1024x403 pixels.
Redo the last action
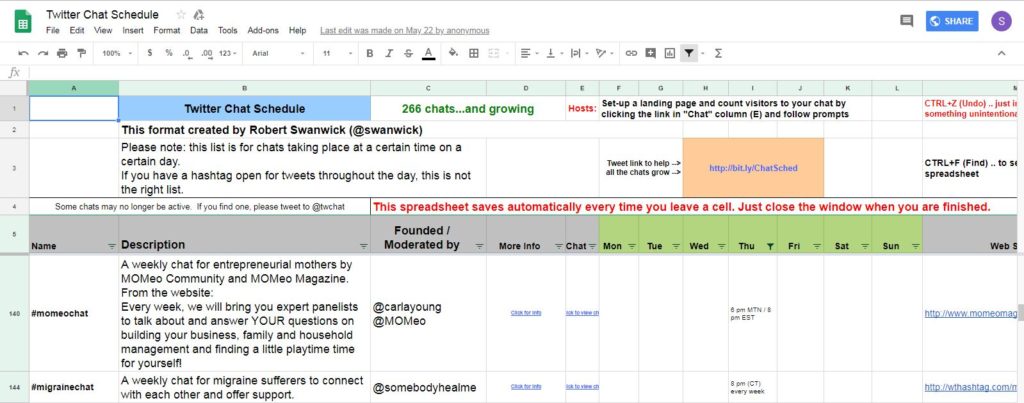[43, 53]
